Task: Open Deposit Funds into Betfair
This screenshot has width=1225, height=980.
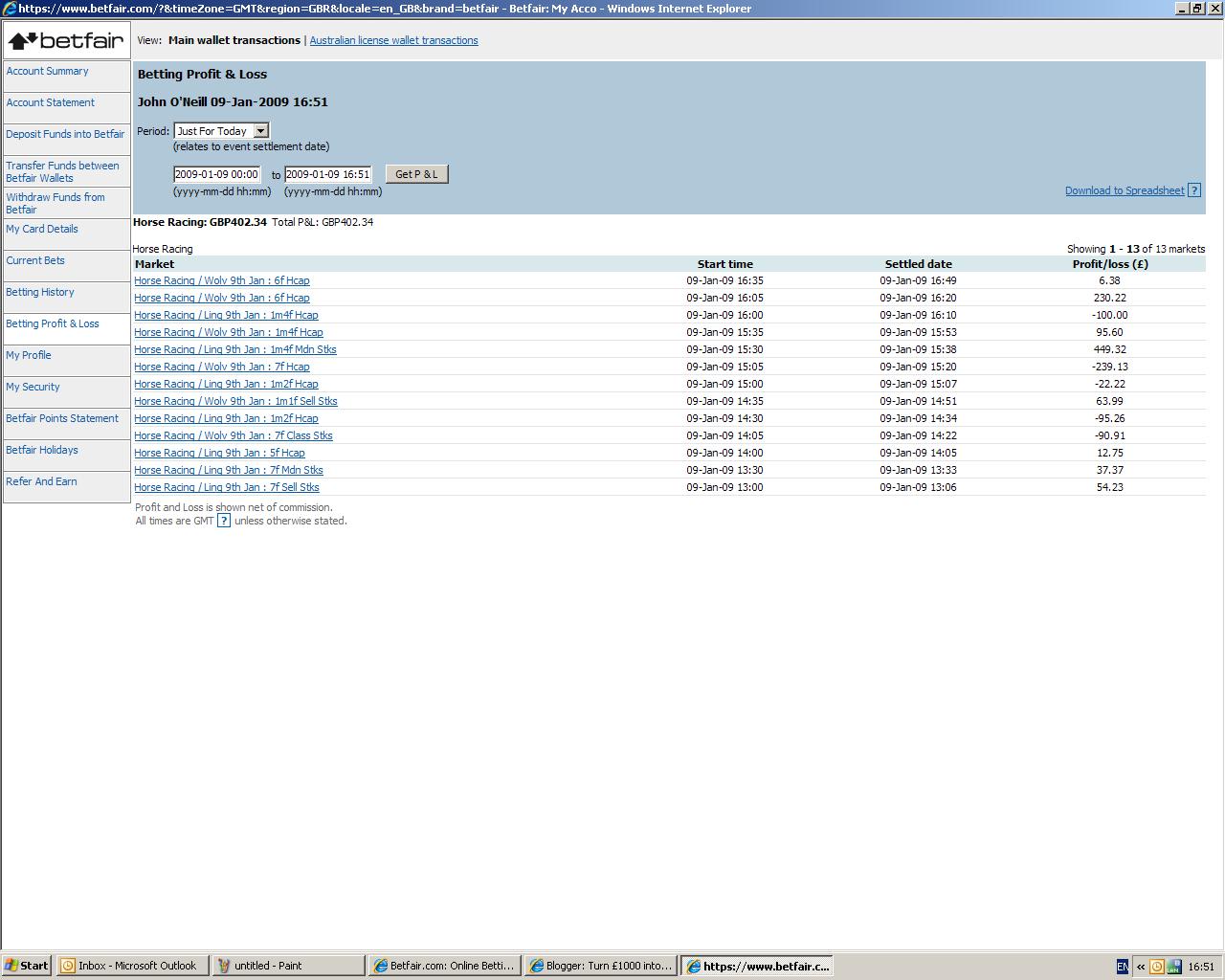Action: (65, 134)
